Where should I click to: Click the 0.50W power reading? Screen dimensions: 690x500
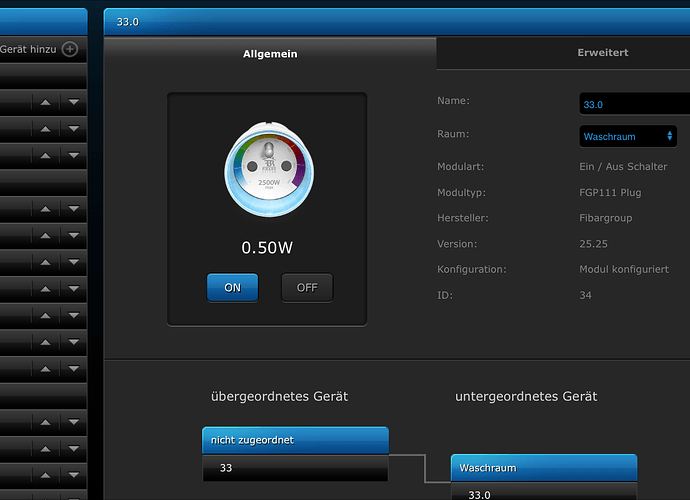[x=267, y=247]
